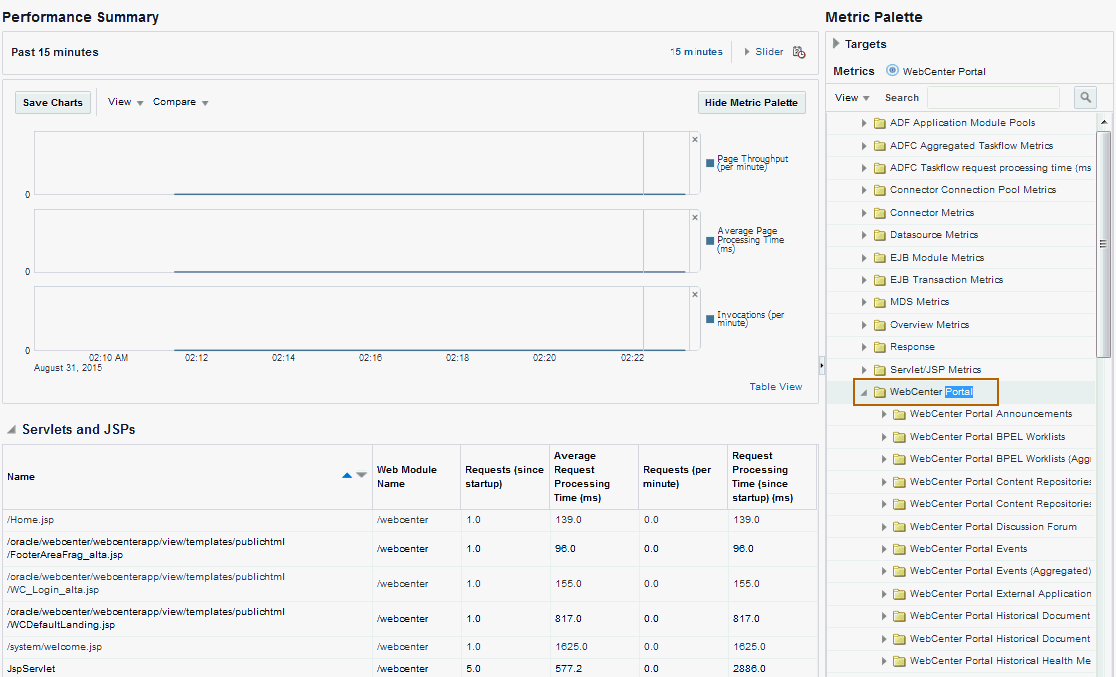Screen dimensions: 1116x677
Task: Expand the MDS Metrics folder
Action: pyautogui.click(x=865, y=302)
